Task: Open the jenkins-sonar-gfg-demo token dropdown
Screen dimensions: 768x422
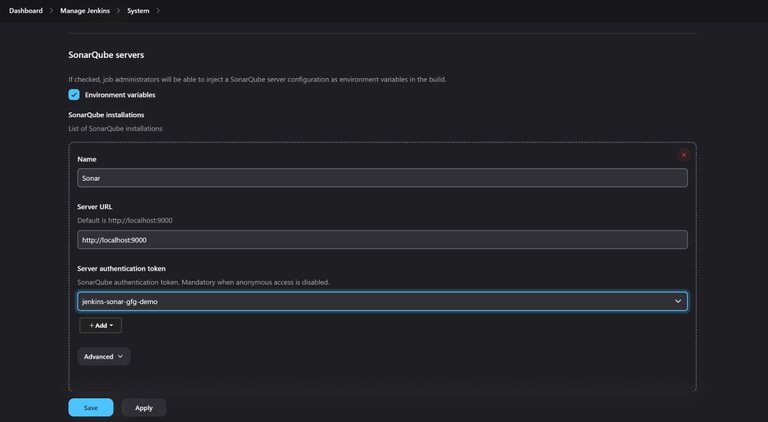Action: (x=382, y=302)
